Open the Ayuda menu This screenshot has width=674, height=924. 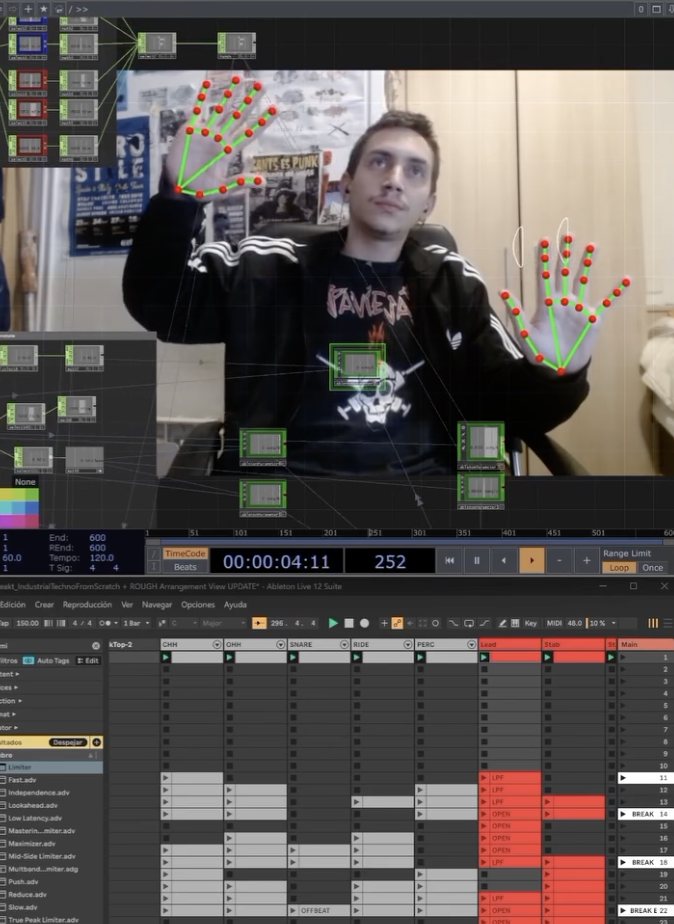click(235, 605)
